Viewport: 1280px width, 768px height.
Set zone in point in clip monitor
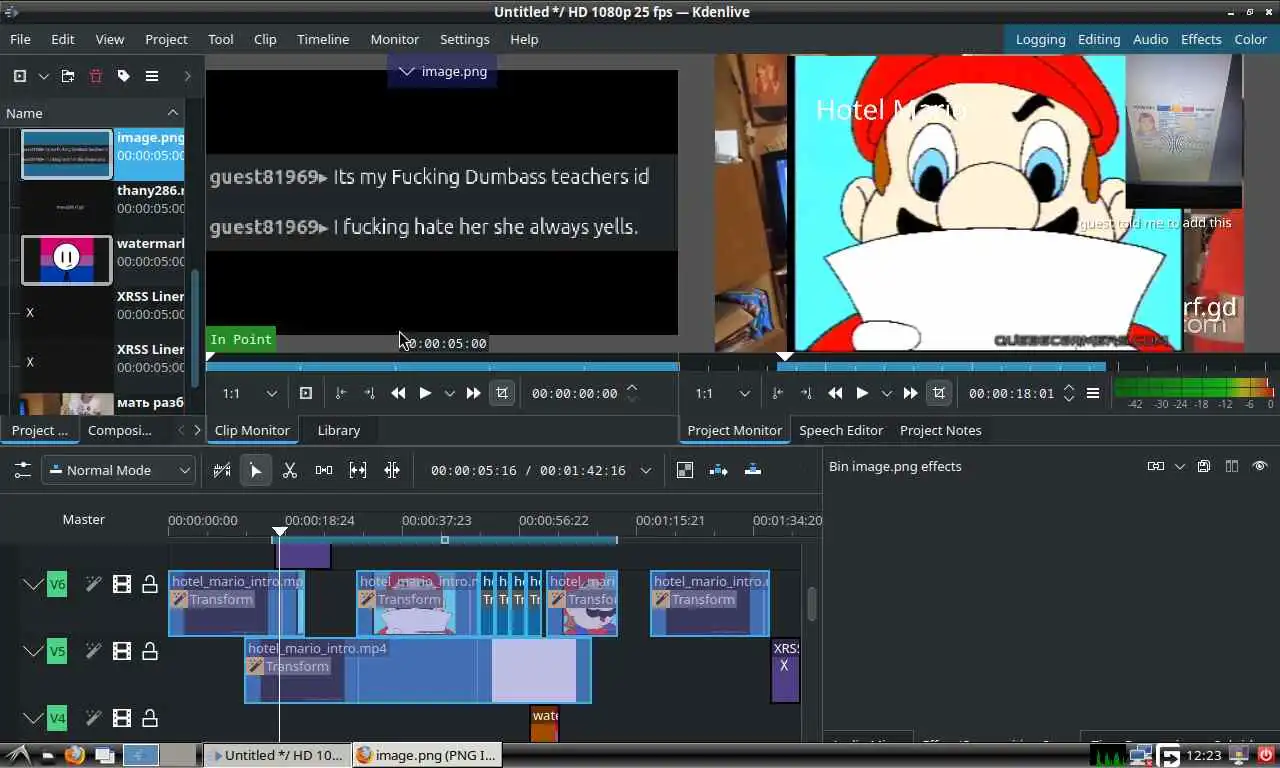click(x=341, y=393)
